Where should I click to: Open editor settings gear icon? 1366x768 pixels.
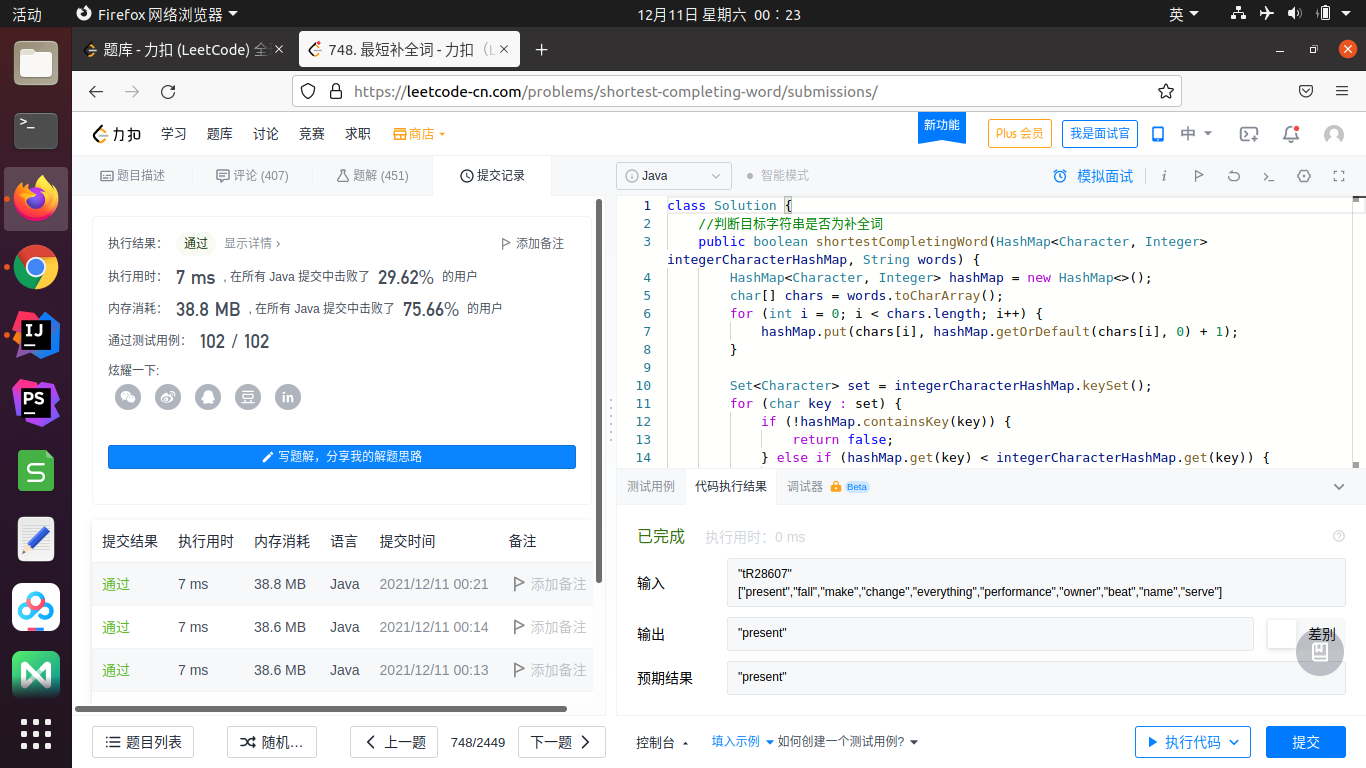pyautogui.click(x=1304, y=176)
